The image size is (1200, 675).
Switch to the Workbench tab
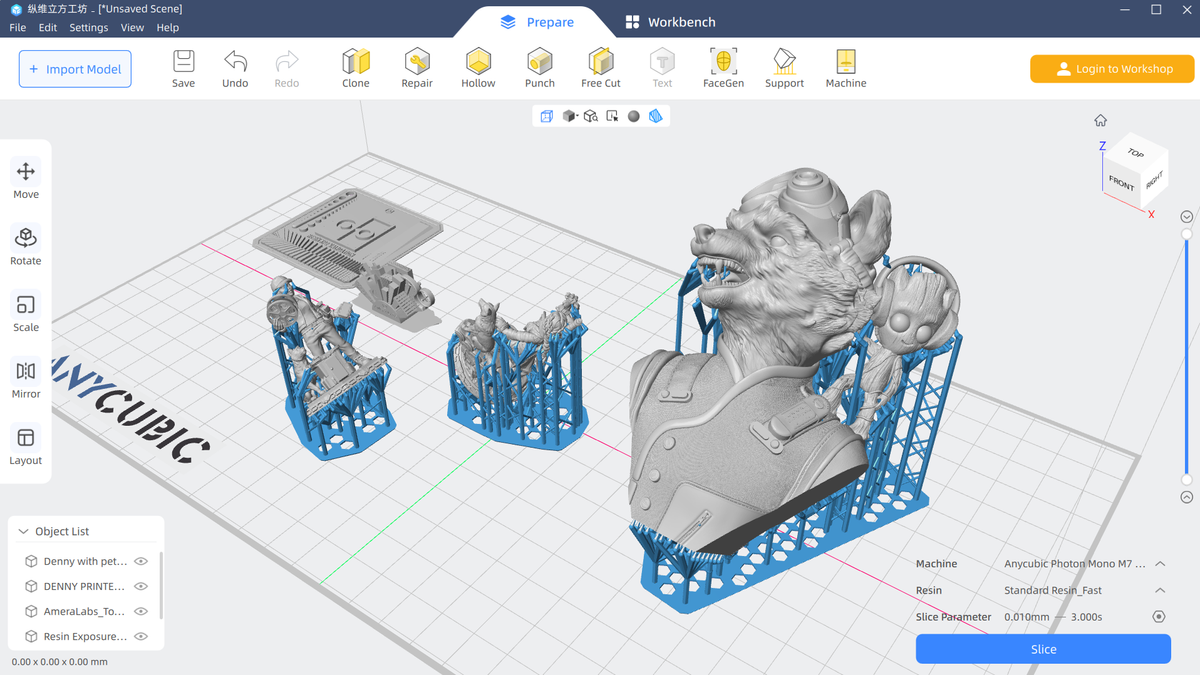pos(670,22)
